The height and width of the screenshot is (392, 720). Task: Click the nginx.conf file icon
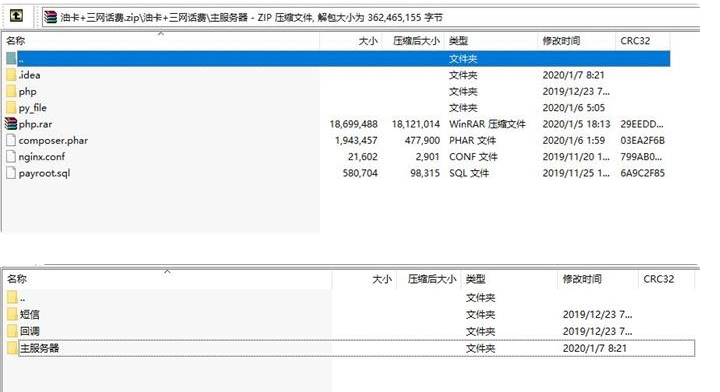click(x=11, y=157)
